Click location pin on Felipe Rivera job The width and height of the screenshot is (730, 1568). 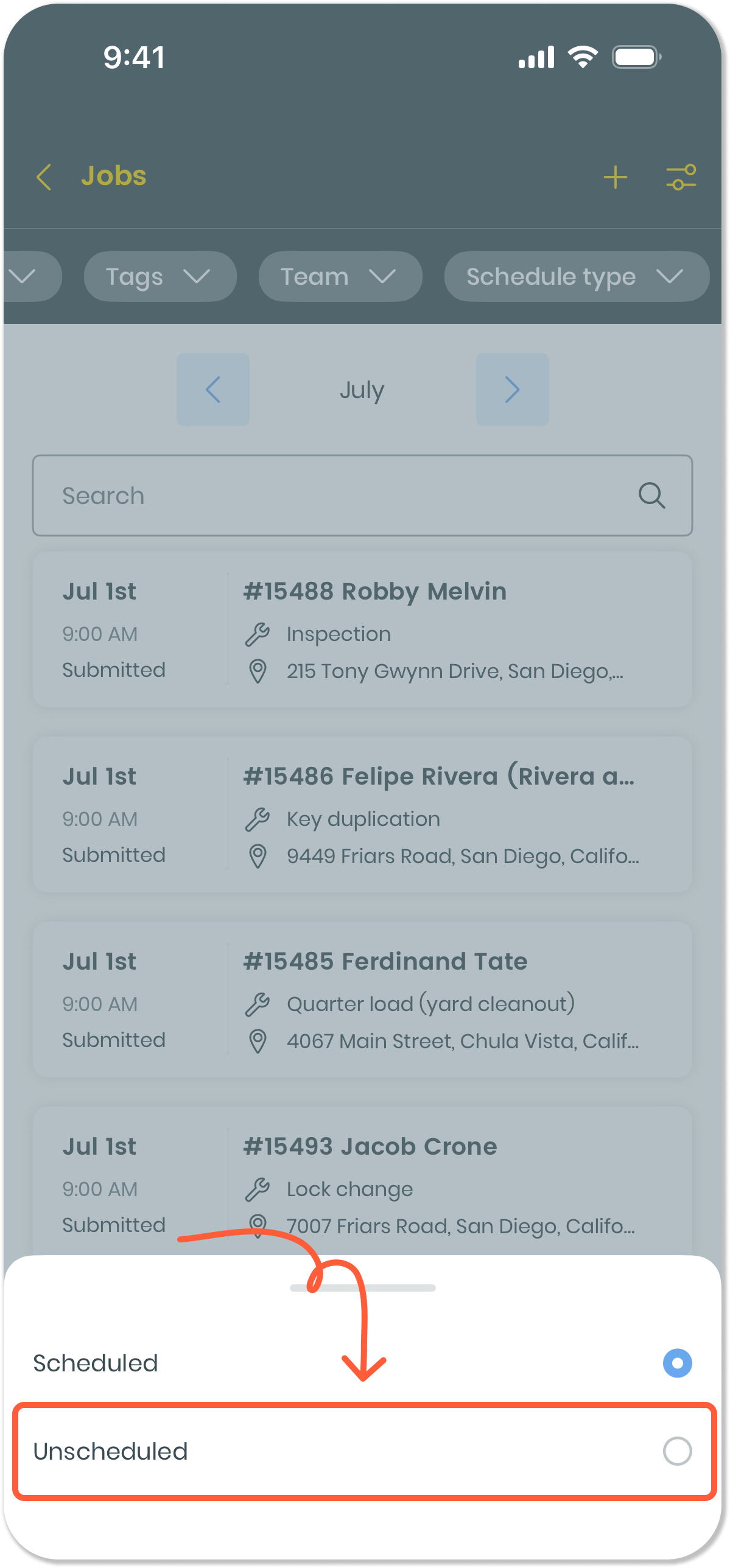(x=258, y=856)
